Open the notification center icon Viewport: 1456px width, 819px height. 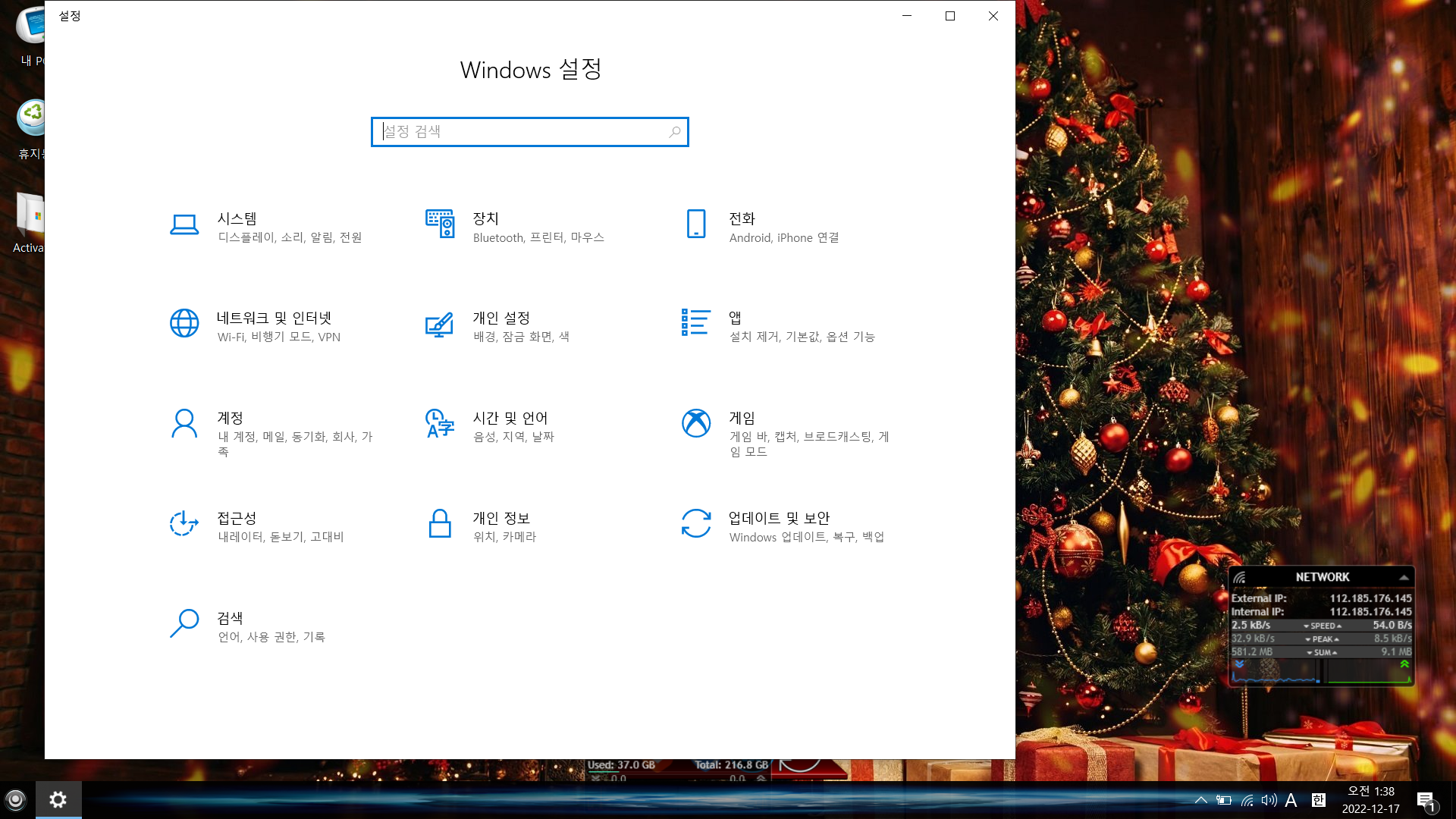[x=1426, y=801]
